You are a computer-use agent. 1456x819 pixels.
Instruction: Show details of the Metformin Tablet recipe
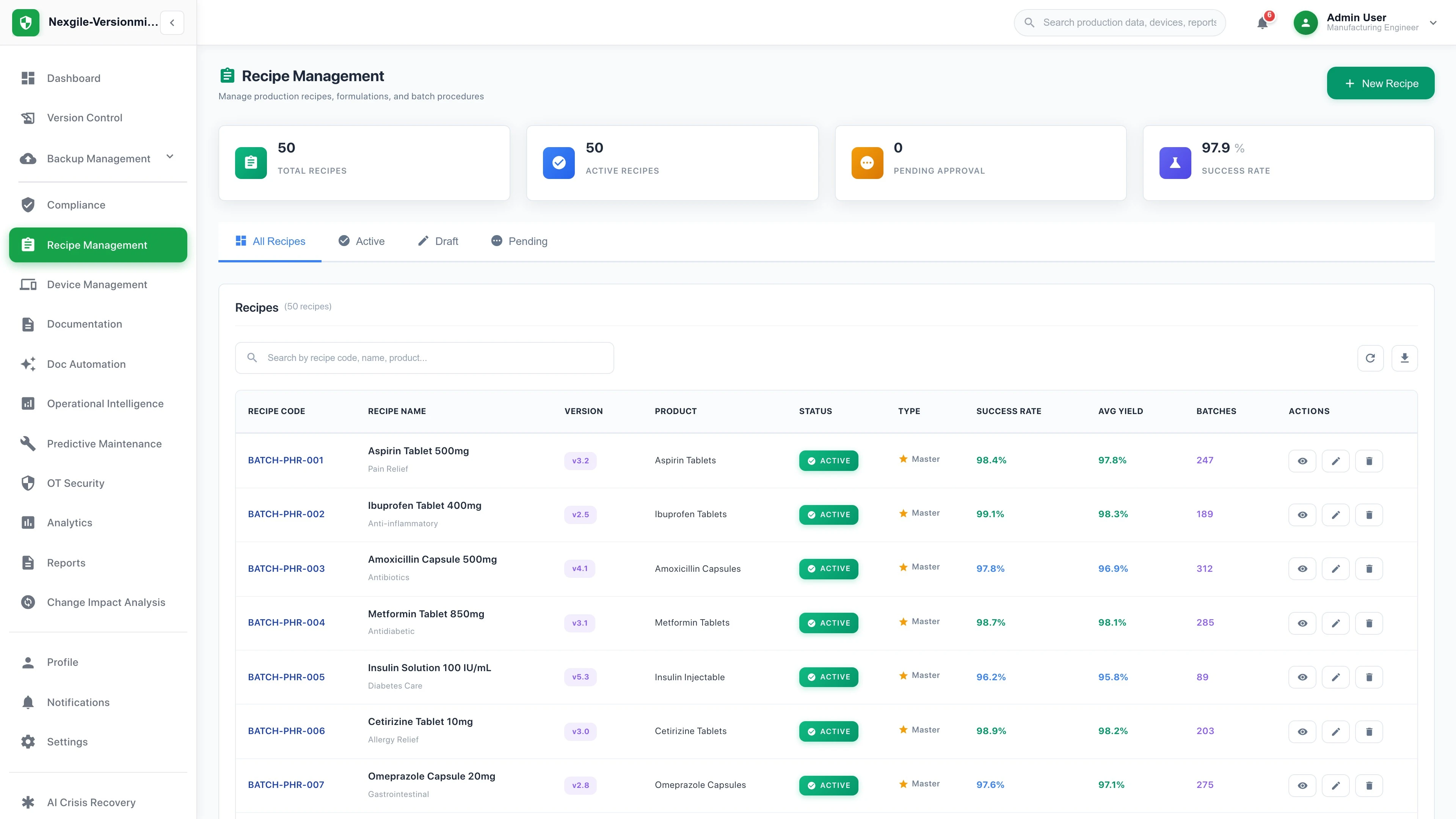(x=1302, y=623)
